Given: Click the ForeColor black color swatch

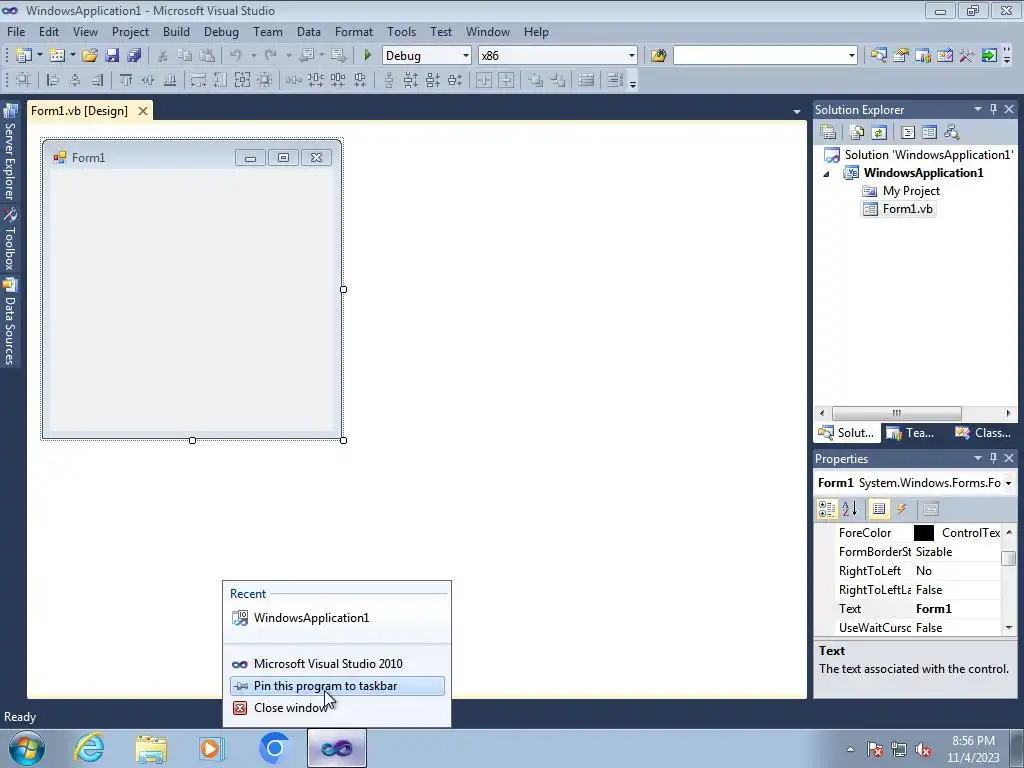Looking at the screenshot, I should tap(923, 533).
